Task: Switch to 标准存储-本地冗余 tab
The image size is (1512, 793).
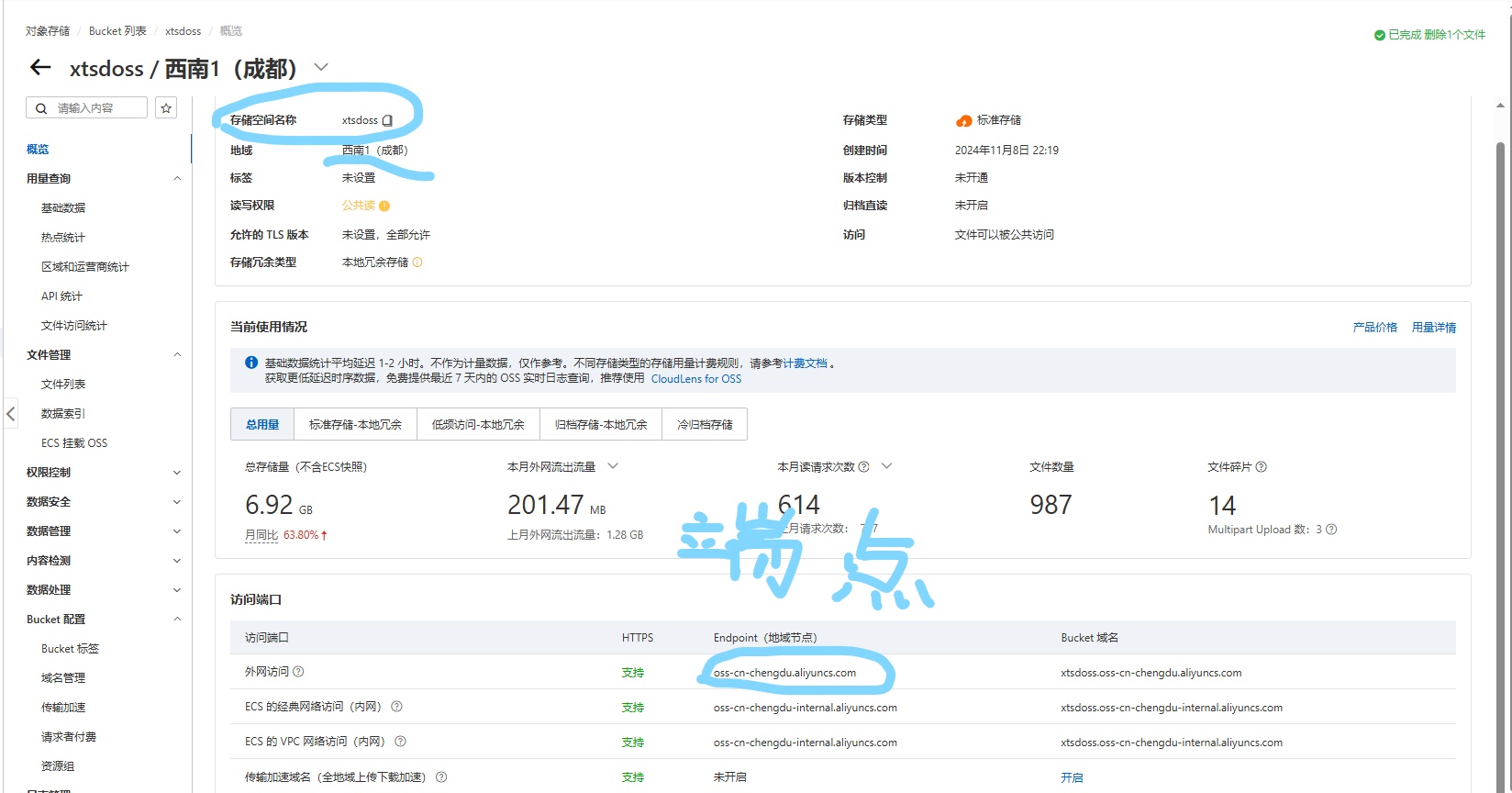Action: pyautogui.click(x=355, y=425)
